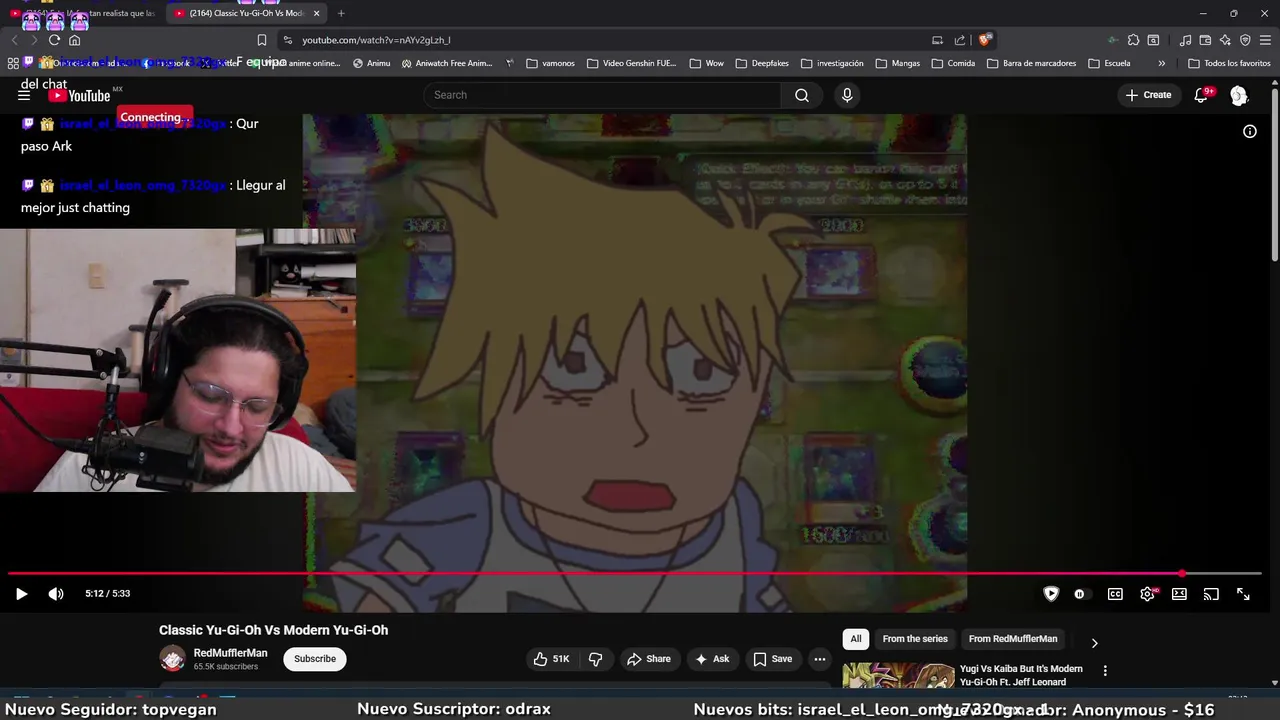Screen dimensions: 1280x720
Task: Subscribe to RedMufflerMan
Action: [315, 659]
